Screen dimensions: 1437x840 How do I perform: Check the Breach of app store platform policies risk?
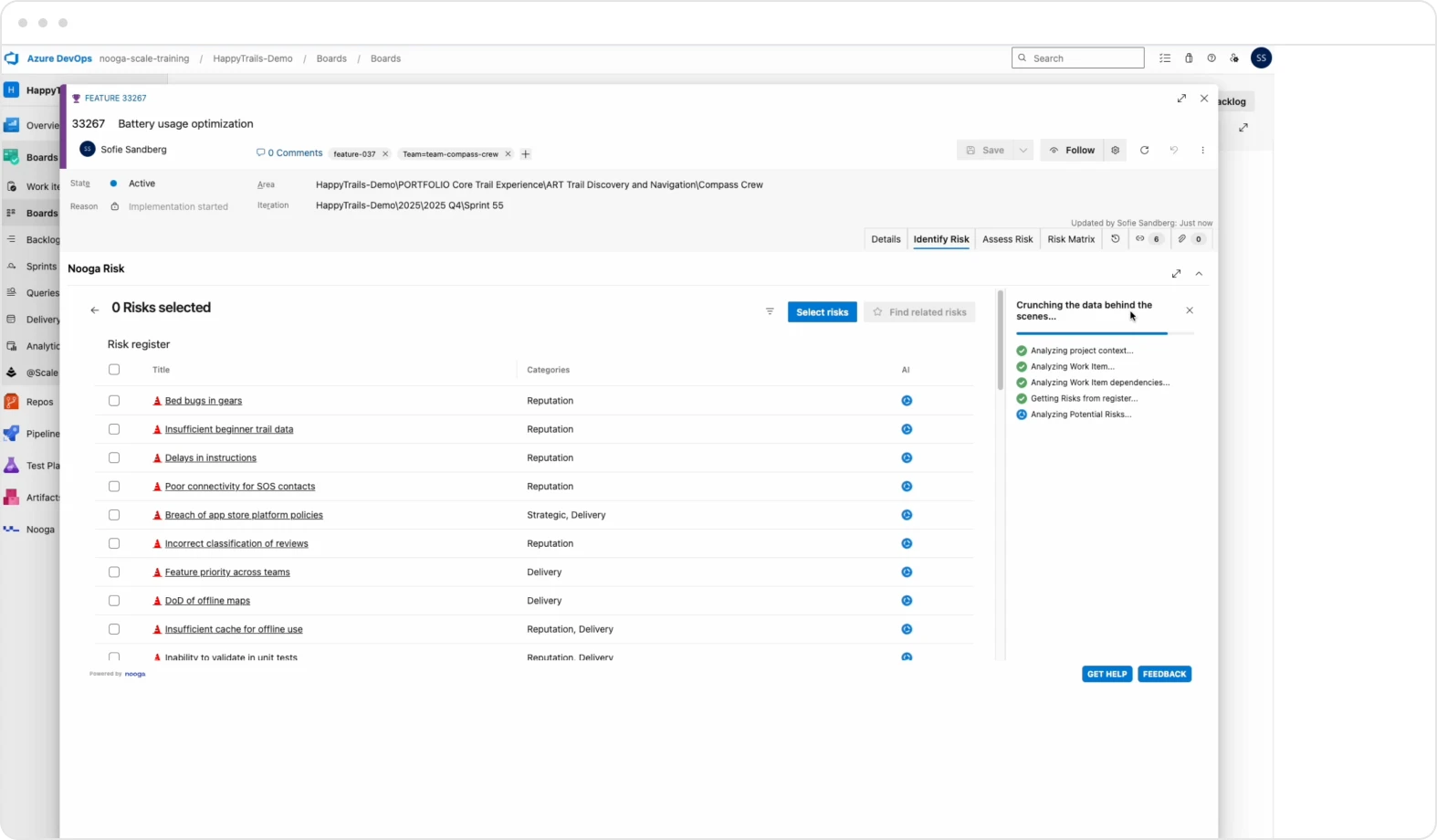pyautogui.click(x=114, y=515)
